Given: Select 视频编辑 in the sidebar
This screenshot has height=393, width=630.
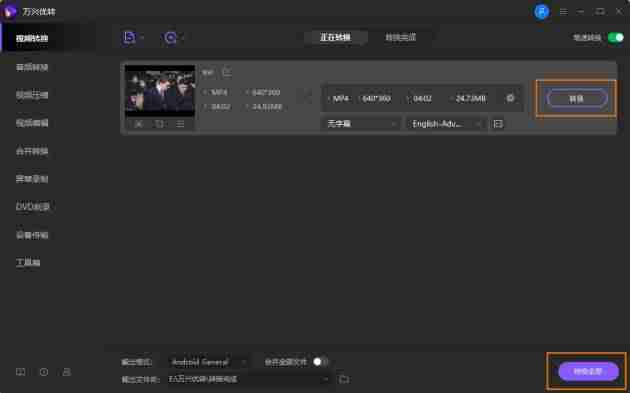Looking at the screenshot, I should [x=32, y=123].
